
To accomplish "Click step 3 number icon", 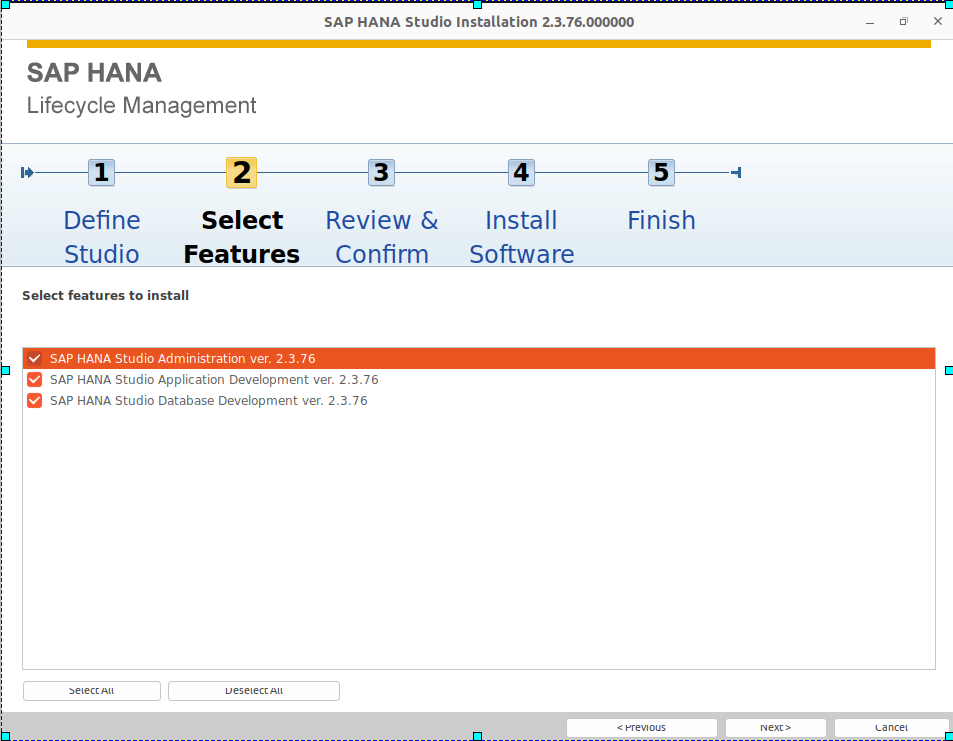I will [381, 173].
